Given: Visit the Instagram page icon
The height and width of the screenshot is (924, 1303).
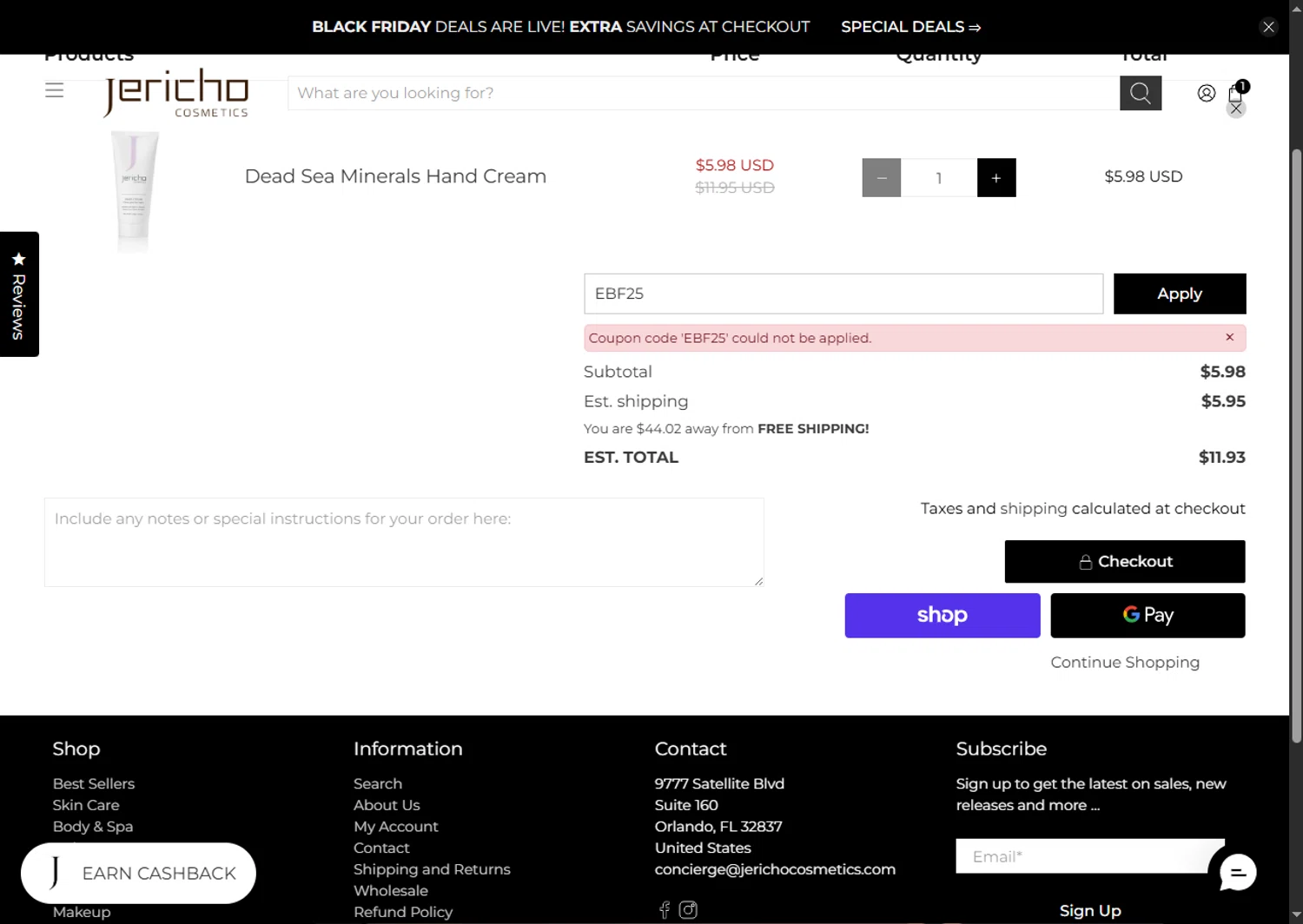Looking at the screenshot, I should pyautogui.click(x=688, y=909).
